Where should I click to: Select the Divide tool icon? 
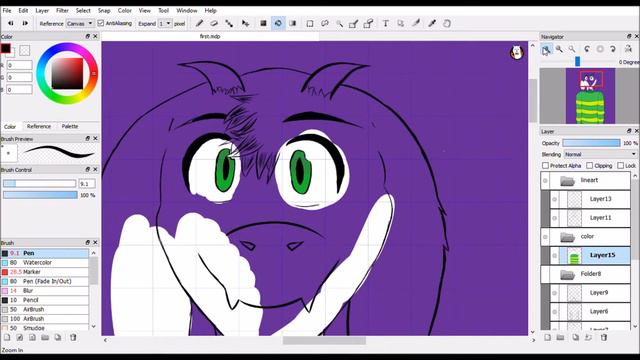tap(416, 23)
